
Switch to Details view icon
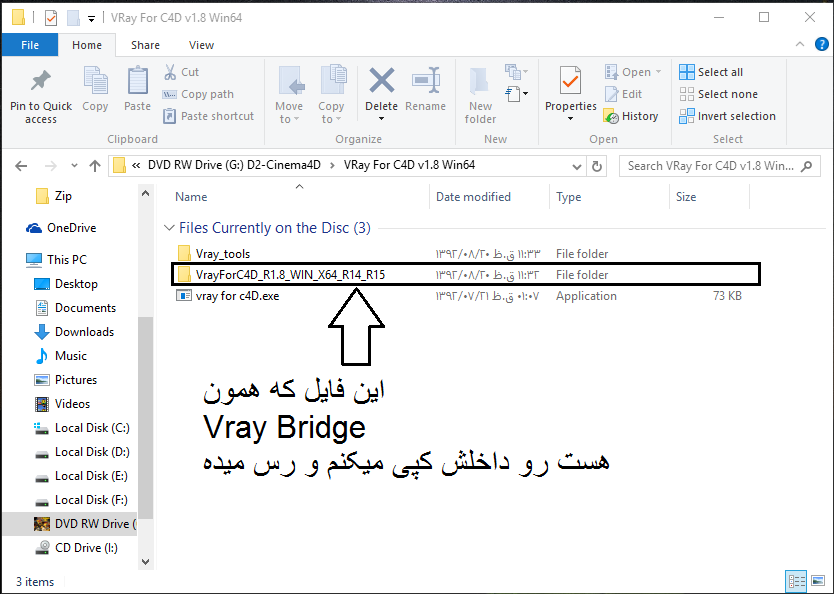(796, 581)
